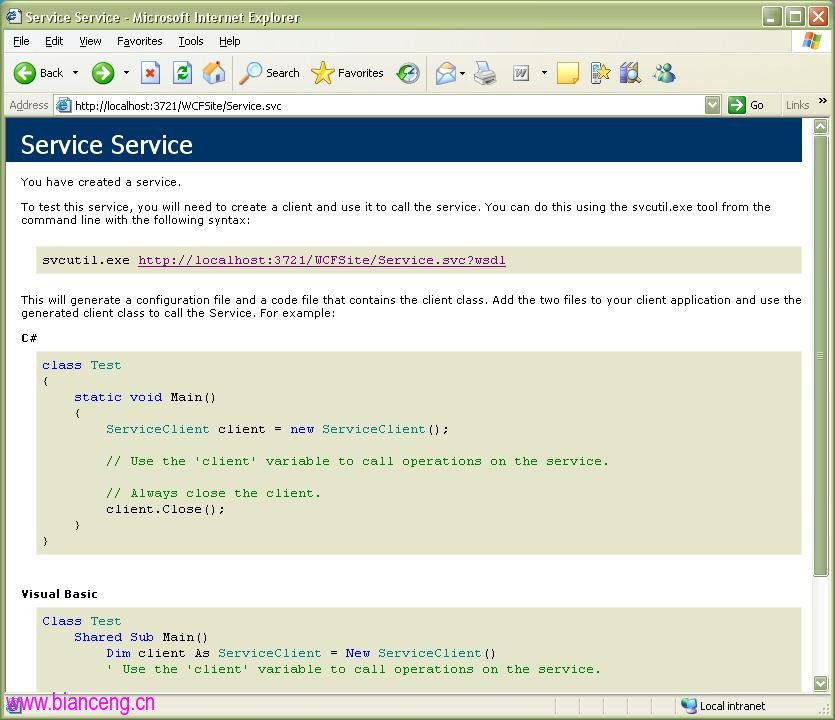
Task: Open the yellow Discuss note icon
Action: [568, 73]
